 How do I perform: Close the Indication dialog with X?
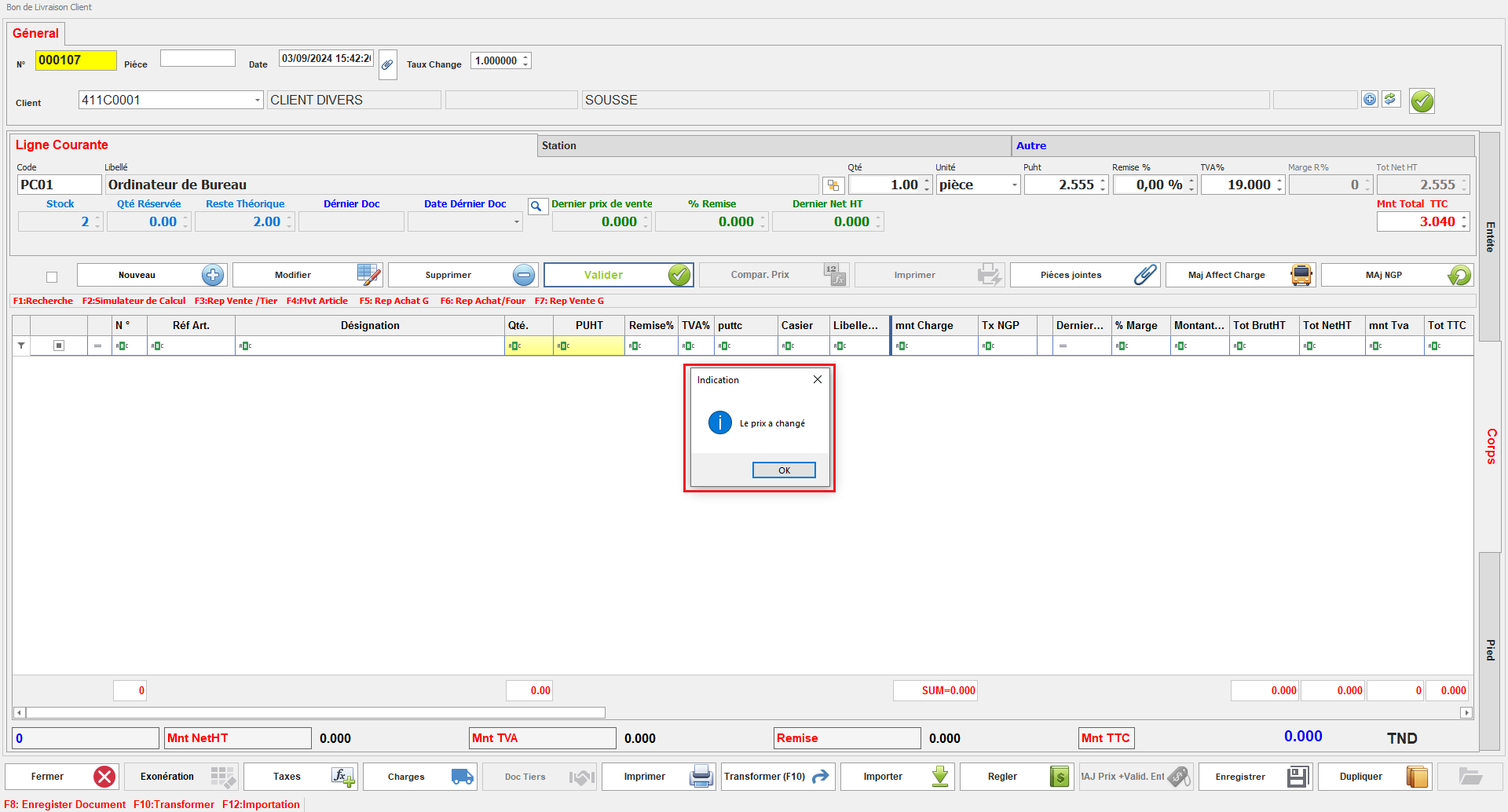[818, 379]
